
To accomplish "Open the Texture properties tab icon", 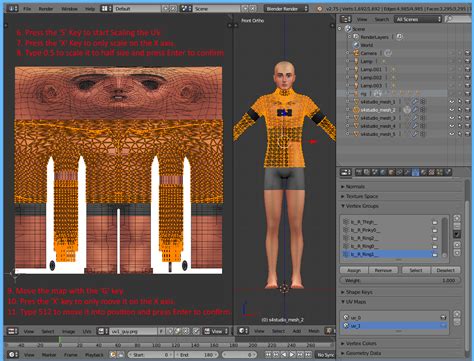I will tap(432, 172).
